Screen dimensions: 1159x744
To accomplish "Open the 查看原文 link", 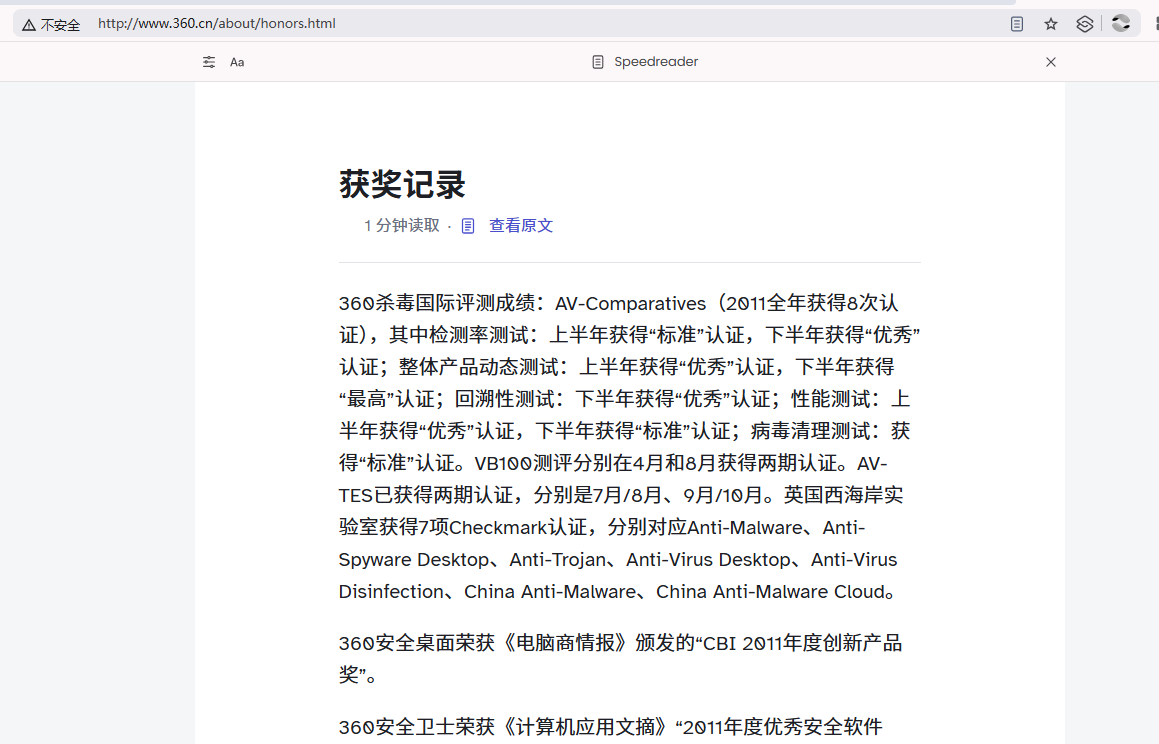I will coord(520,225).
